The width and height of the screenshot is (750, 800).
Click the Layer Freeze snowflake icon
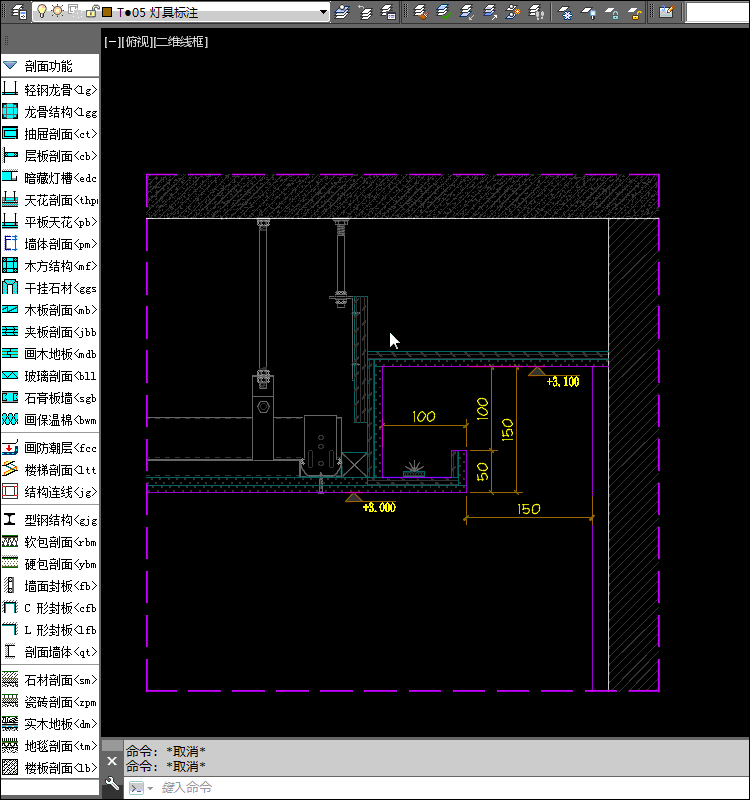(565, 12)
